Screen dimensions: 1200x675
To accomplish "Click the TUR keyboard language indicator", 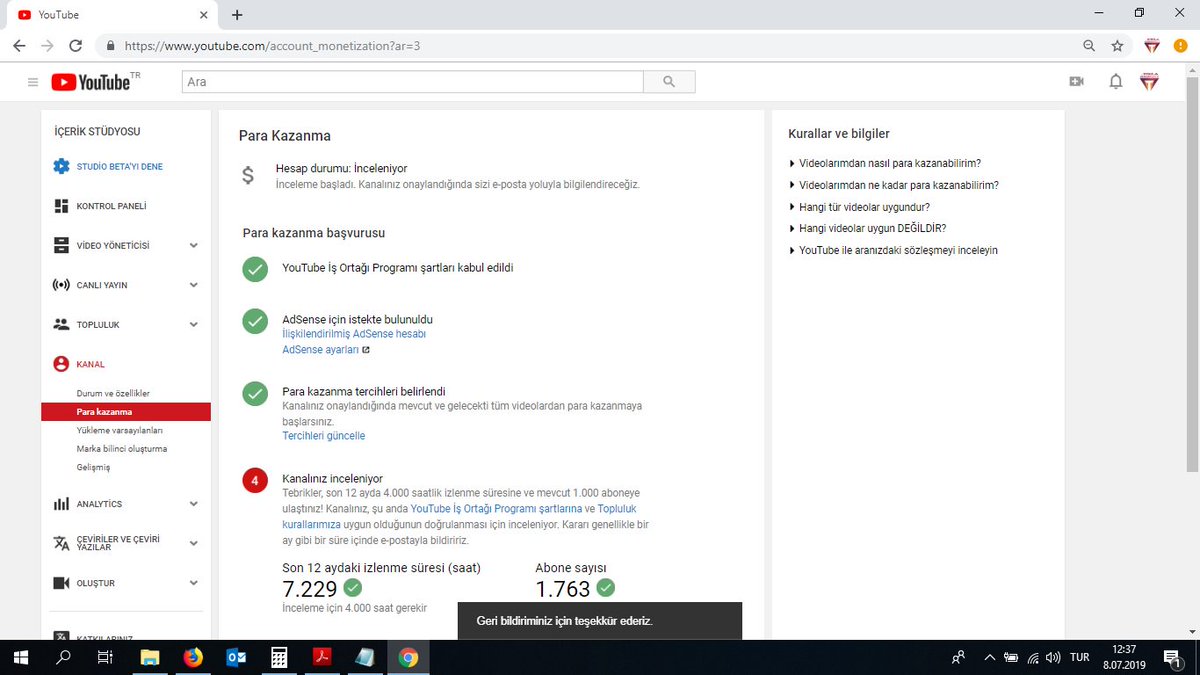I will [1079, 657].
